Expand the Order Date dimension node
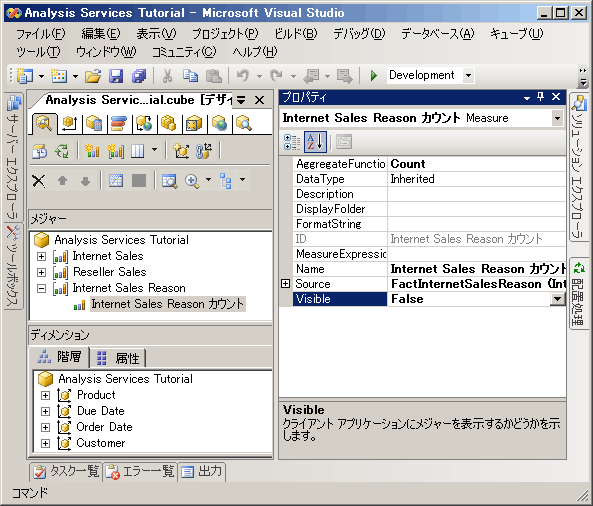The width and height of the screenshot is (593, 506). [x=45, y=427]
